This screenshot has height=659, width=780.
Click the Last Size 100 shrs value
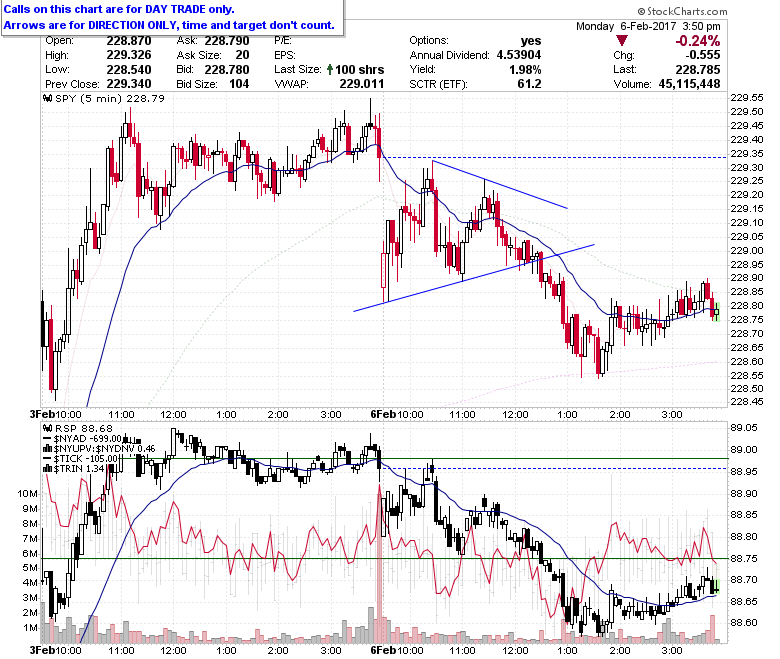click(x=360, y=69)
